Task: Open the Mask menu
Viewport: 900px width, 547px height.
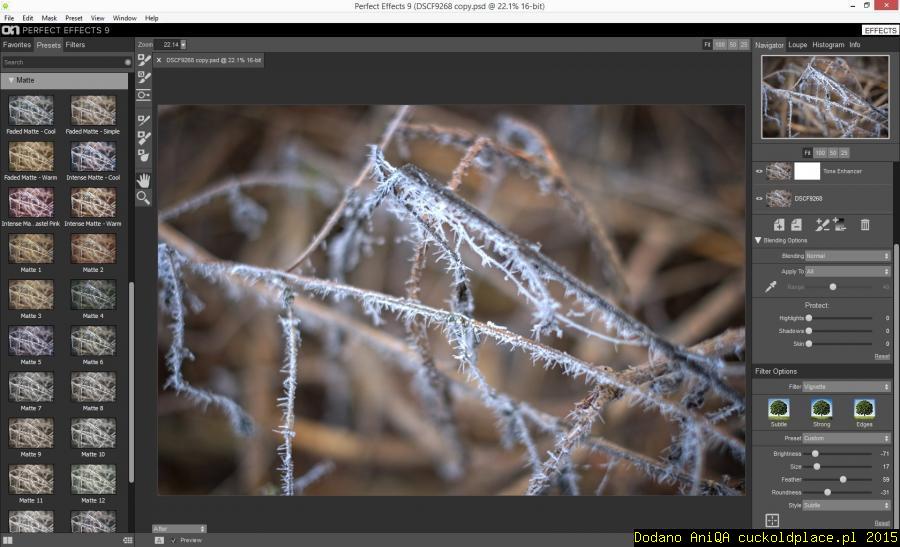Action: (x=48, y=18)
